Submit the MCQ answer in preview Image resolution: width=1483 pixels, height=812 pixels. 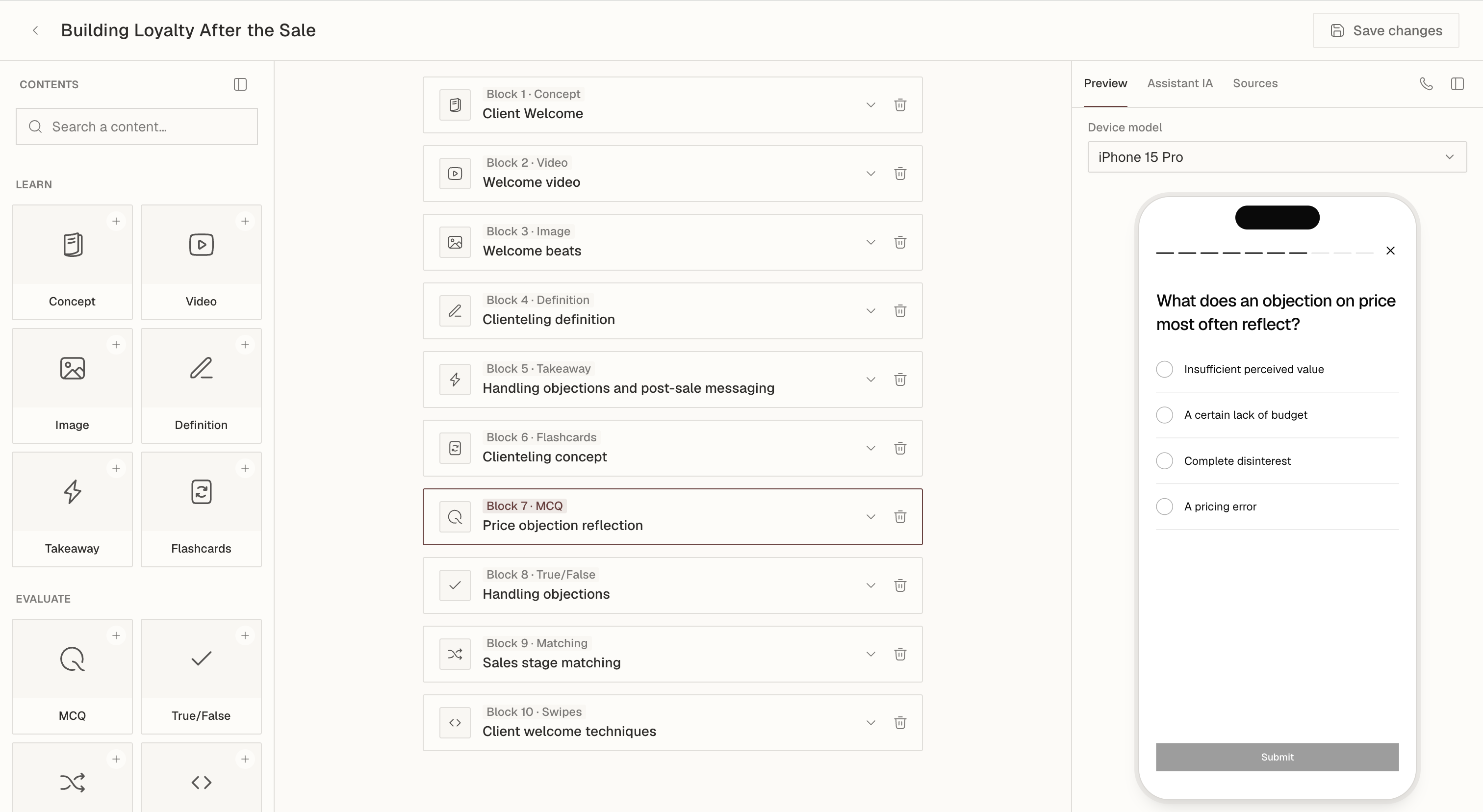click(1277, 757)
